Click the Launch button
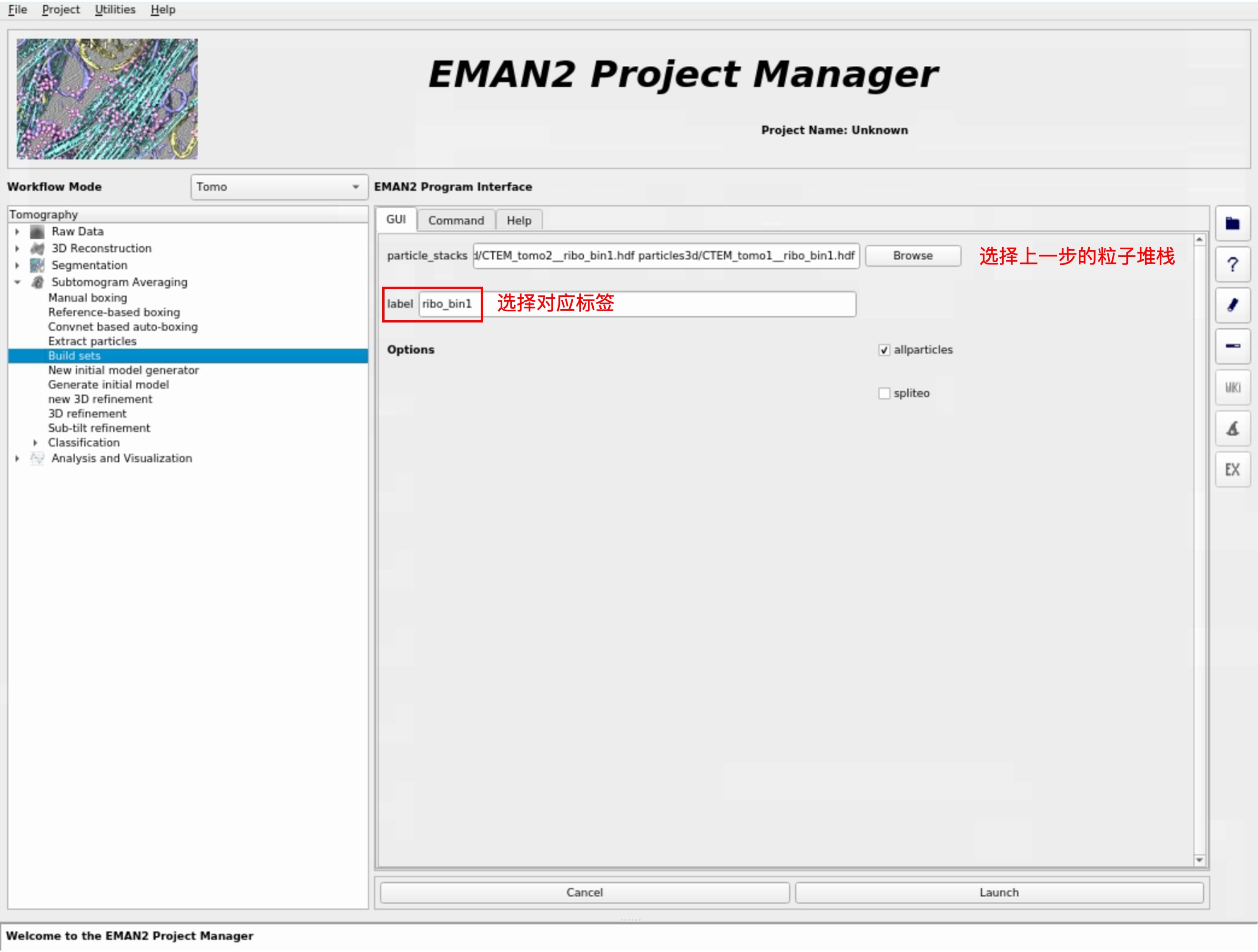The width and height of the screenshot is (1258, 952). coord(999,892)
